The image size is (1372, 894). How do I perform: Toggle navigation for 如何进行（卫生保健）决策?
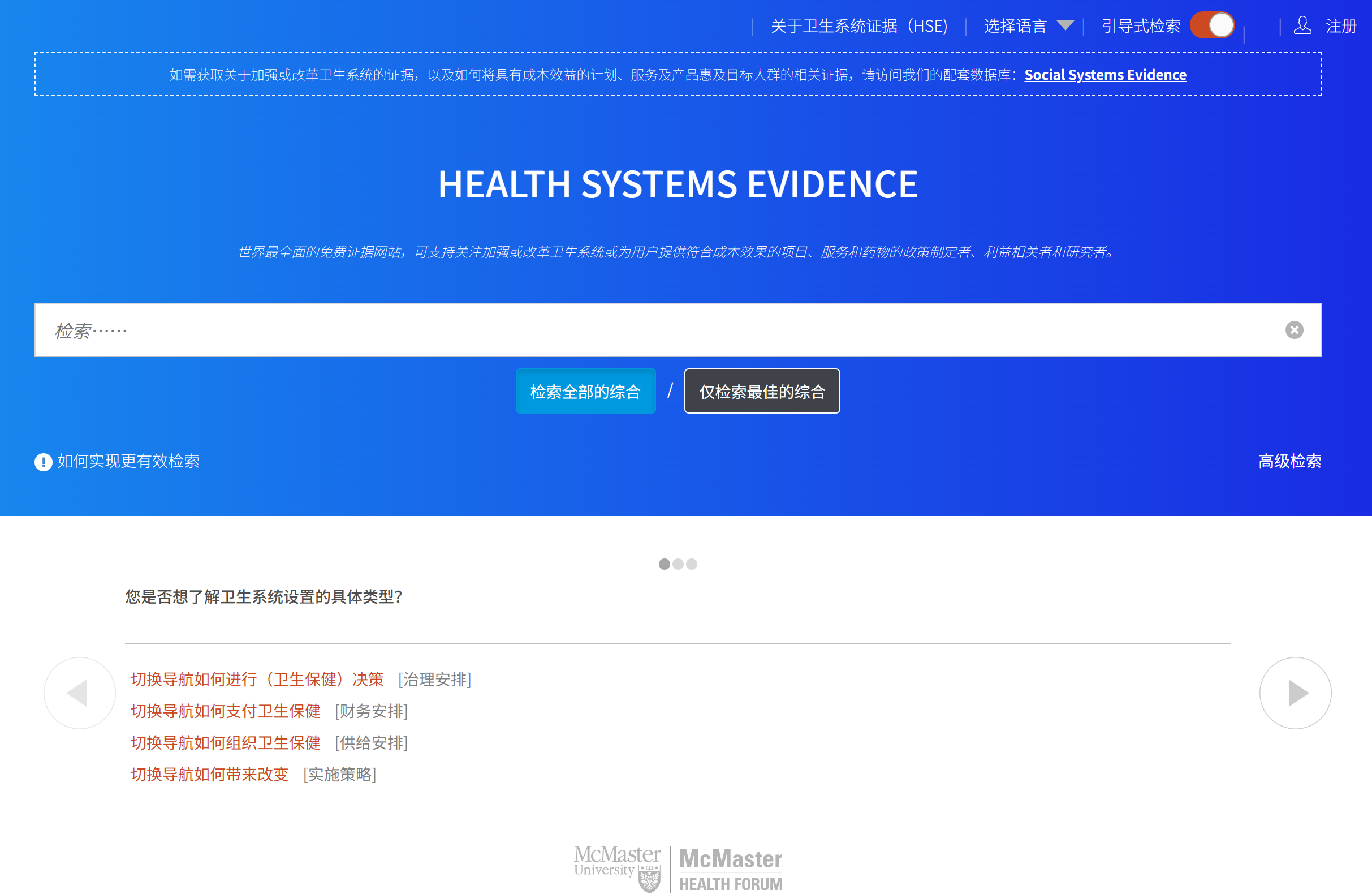pos(257,680)
